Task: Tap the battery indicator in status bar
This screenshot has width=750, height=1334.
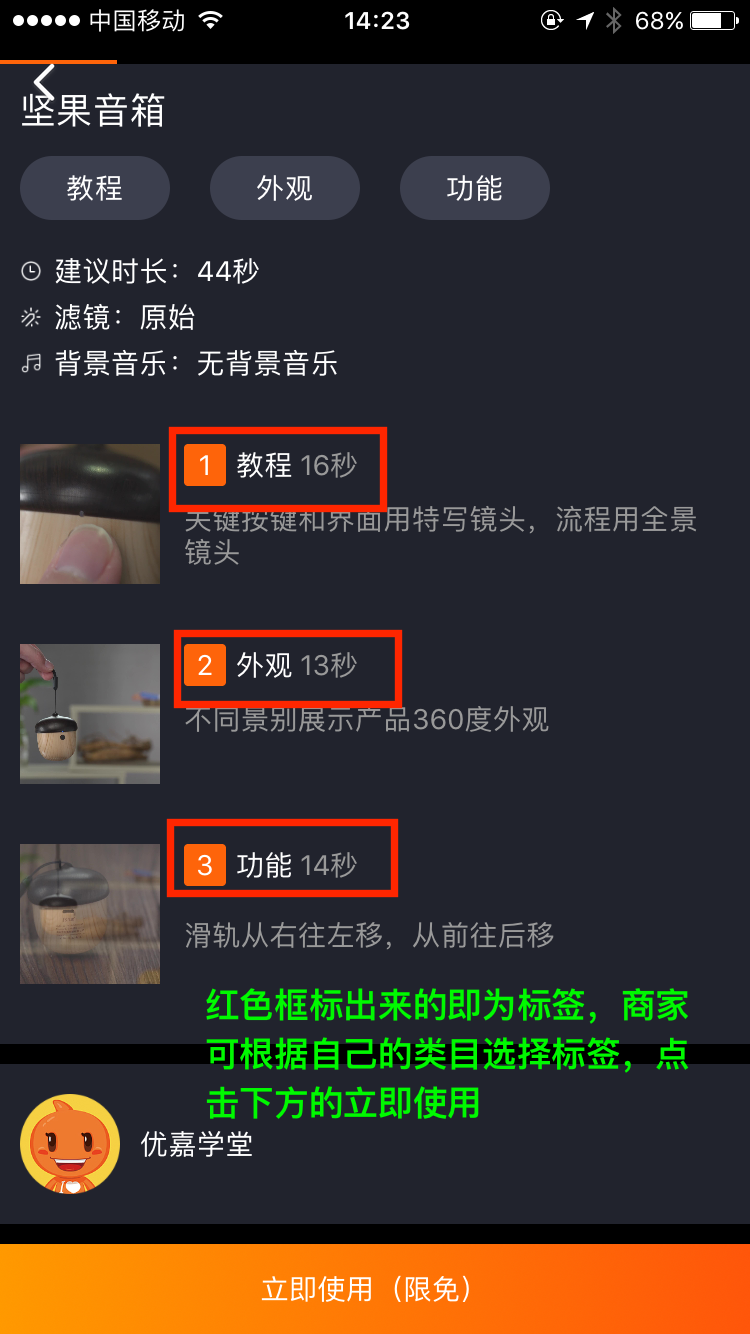Action: [x=714, y=20]
